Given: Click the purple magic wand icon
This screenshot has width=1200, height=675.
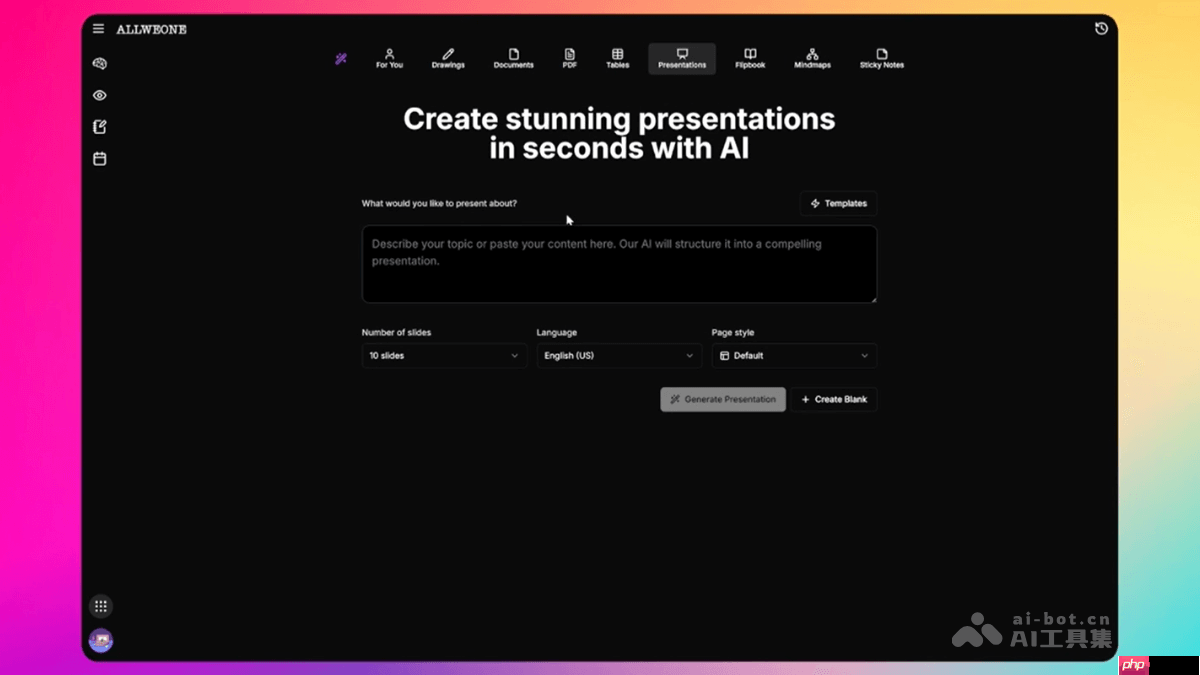Looking at the screenshot, I should 341,59.
